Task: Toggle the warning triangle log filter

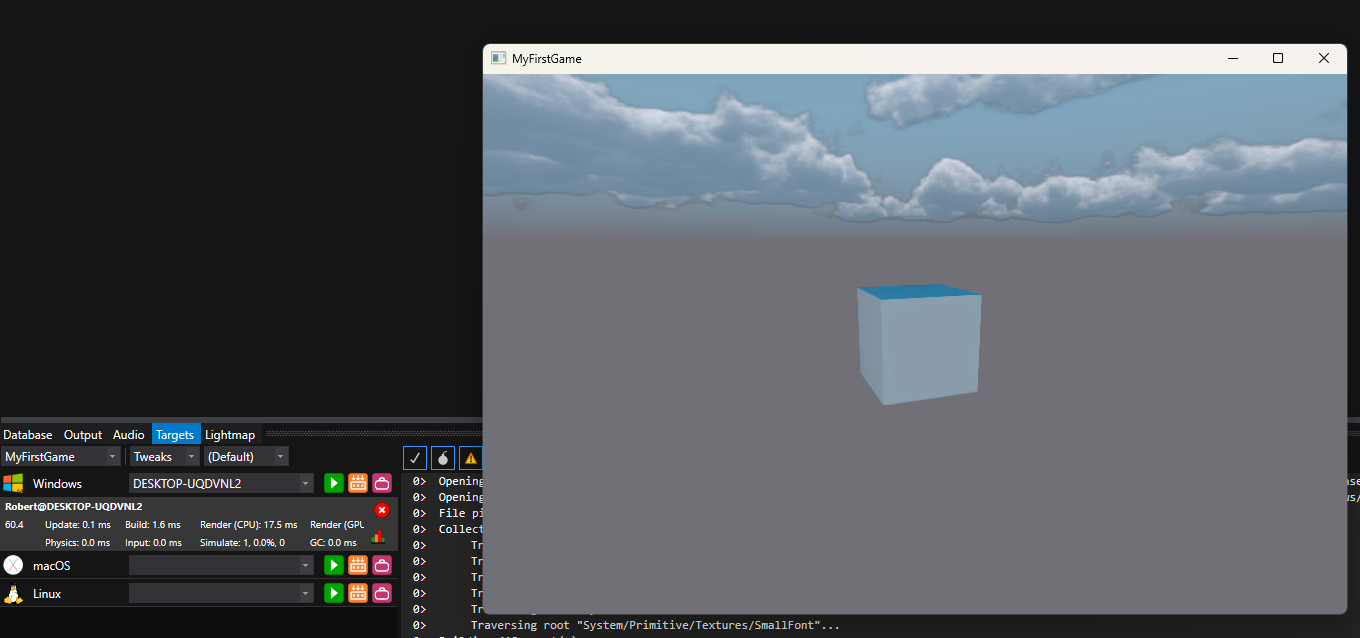Action: click(x=470, y=457)
